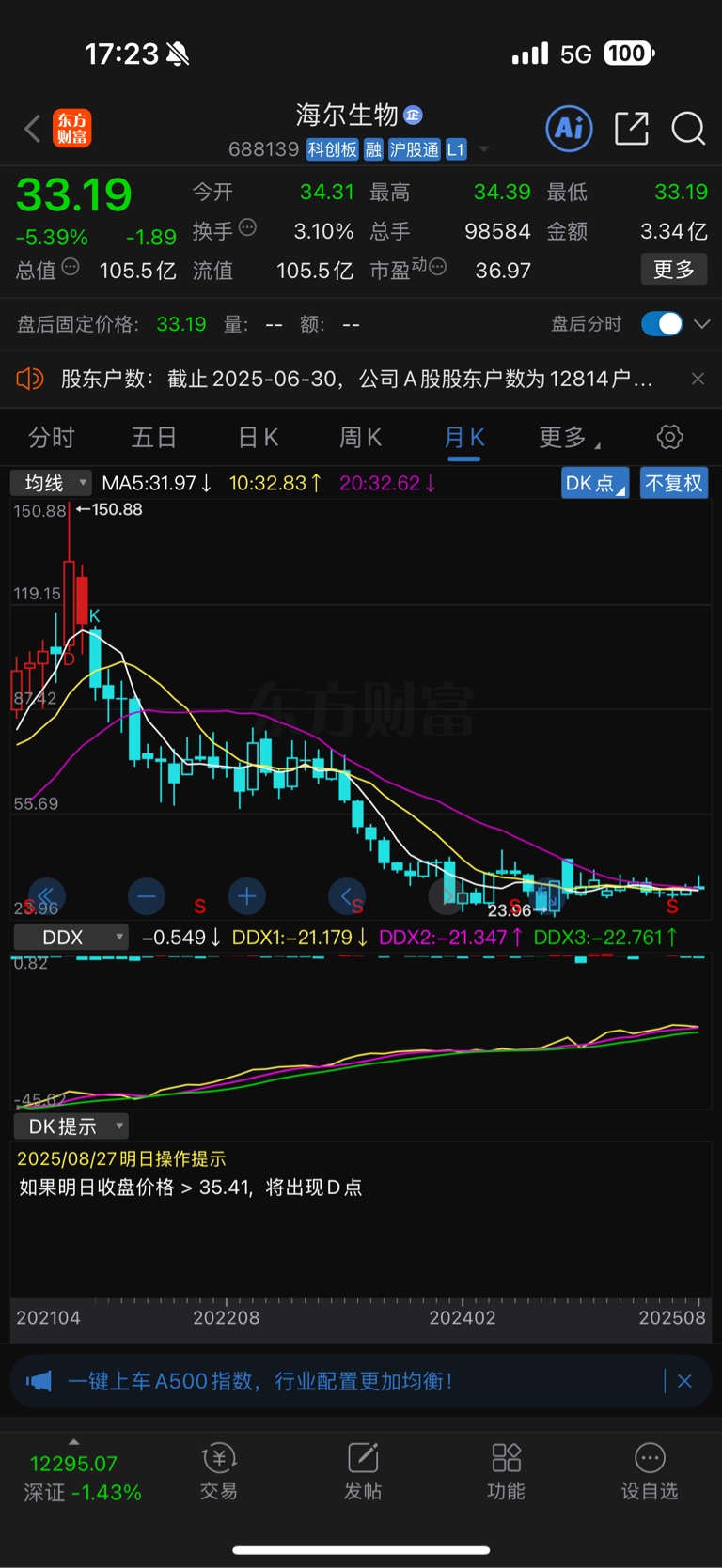Tap the 科创板 tag
This screenshot has height=1568, width=722.
click(333, 149)
